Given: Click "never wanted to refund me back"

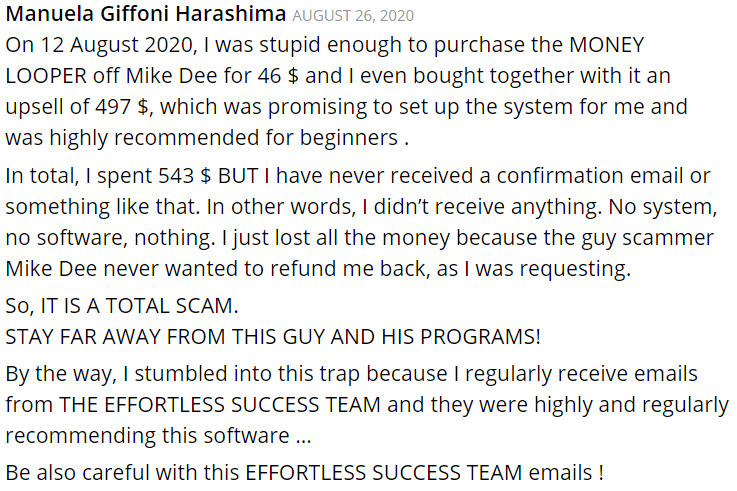Looking at the screenshot, I should pyautogui.click(x=266, y=269).
